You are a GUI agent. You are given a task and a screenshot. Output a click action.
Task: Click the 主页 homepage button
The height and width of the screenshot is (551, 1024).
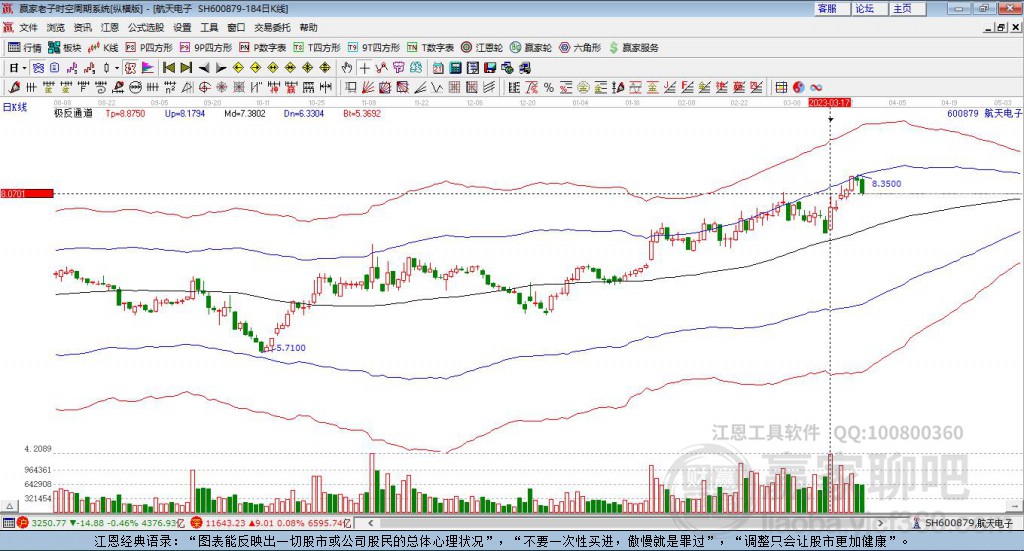907,8
